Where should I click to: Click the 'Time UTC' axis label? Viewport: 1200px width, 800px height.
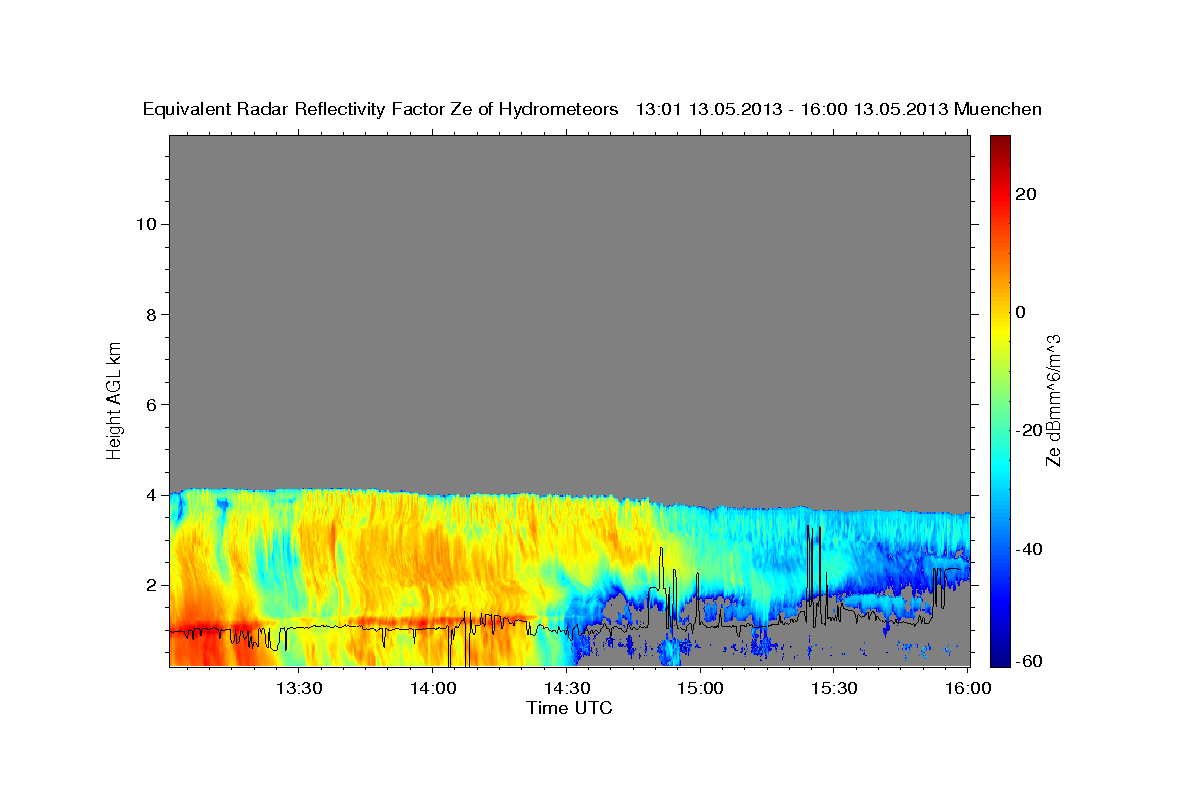569,708
